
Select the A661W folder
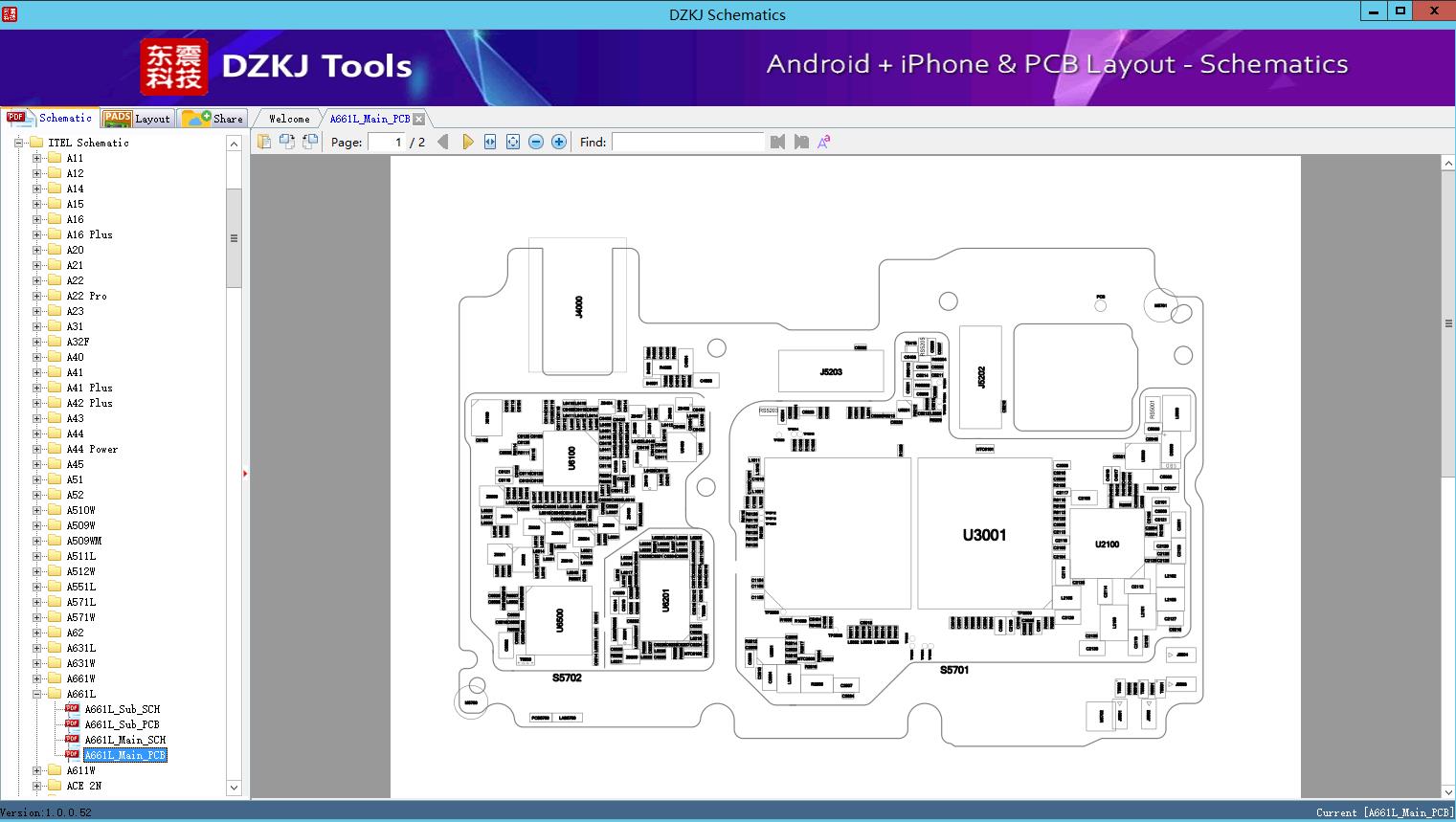(81, 678)
